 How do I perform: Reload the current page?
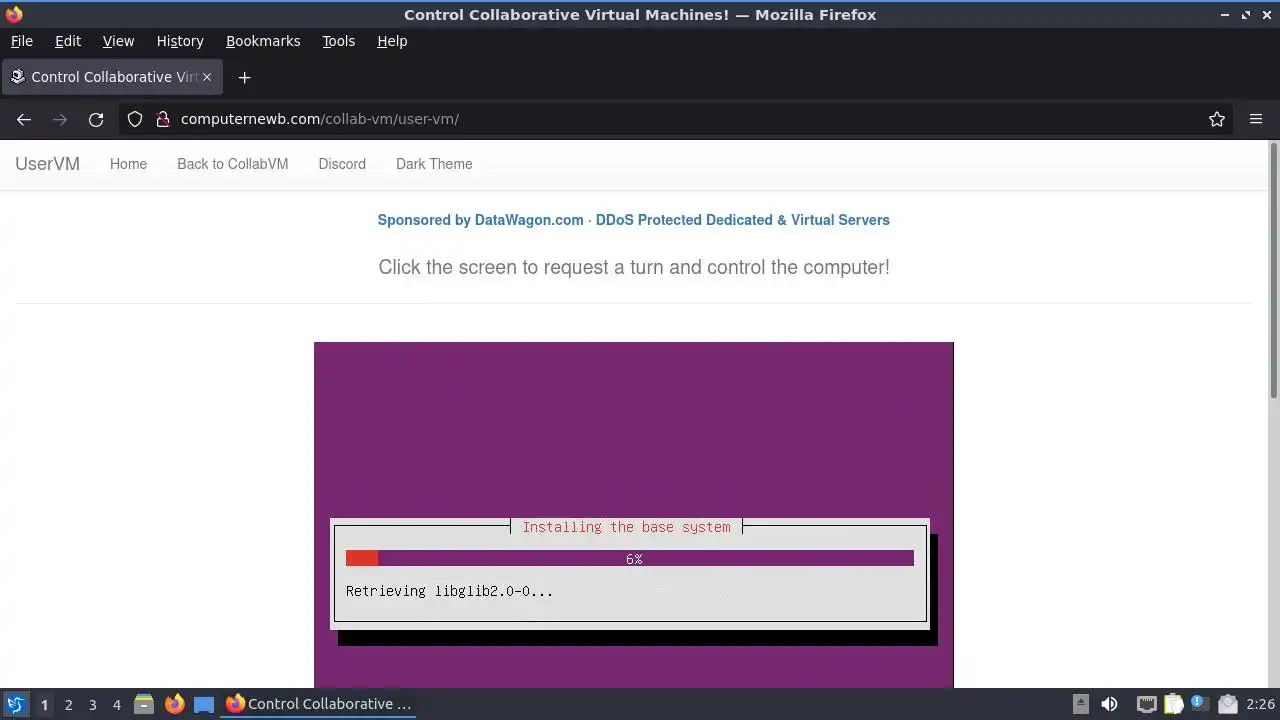[x=96, y=119]
